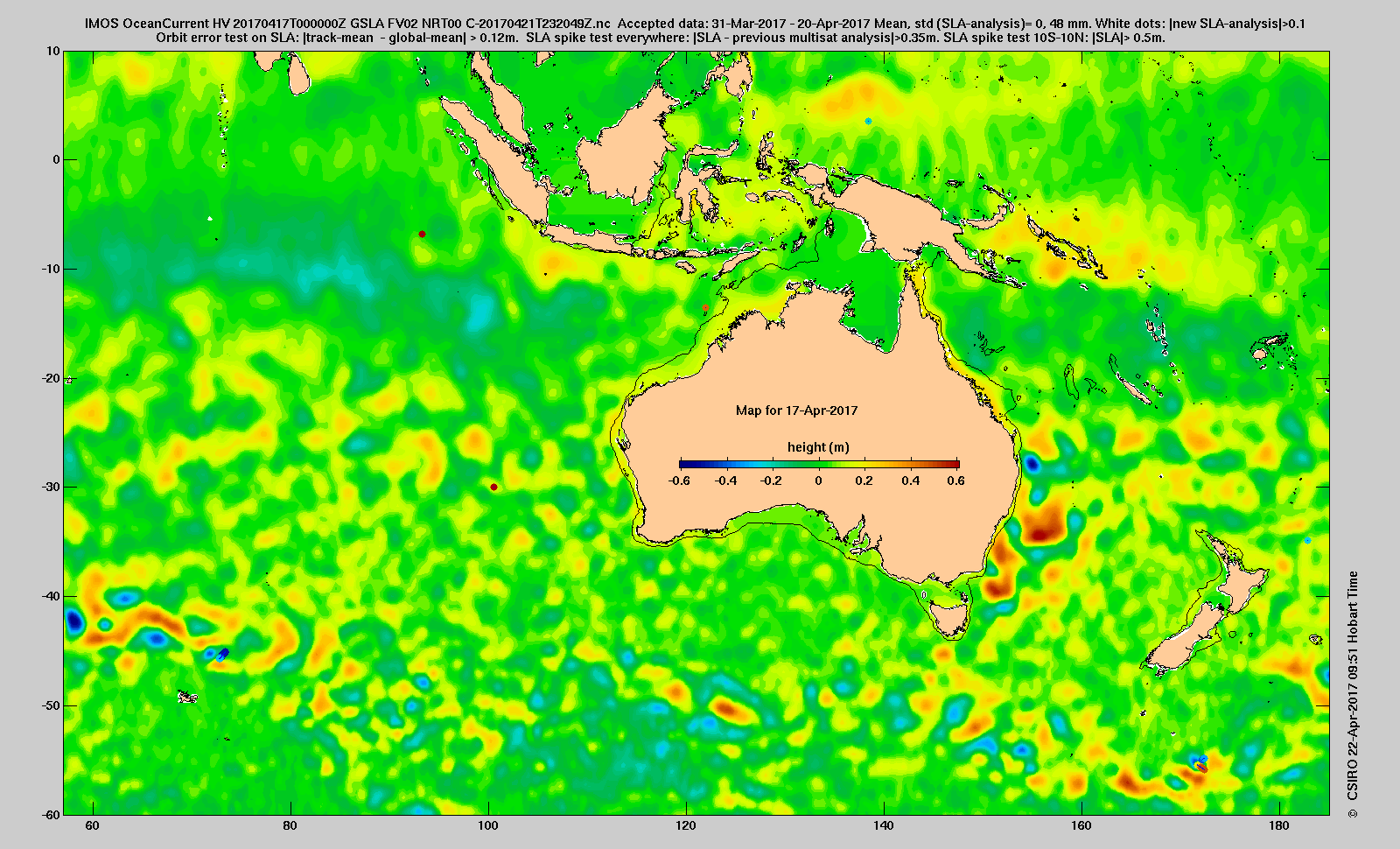This screenshot has width=1400, height=849.
Task: Click the longitude axis label 100
Action: [487, 826]
